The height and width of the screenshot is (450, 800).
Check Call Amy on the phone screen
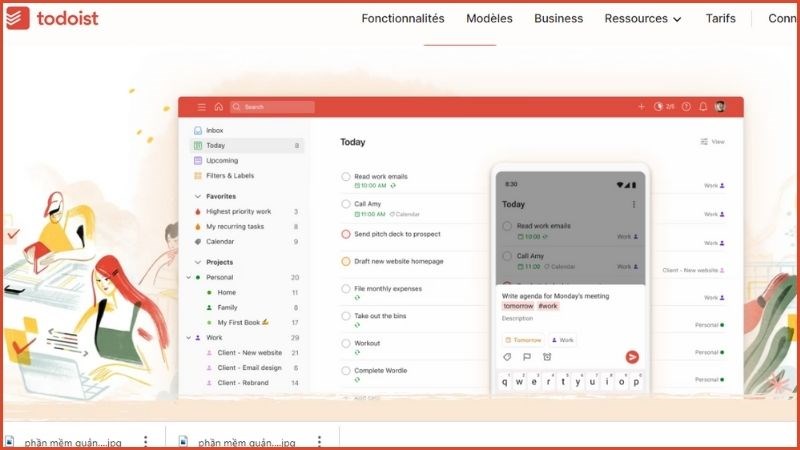click(x=507, y=256)
